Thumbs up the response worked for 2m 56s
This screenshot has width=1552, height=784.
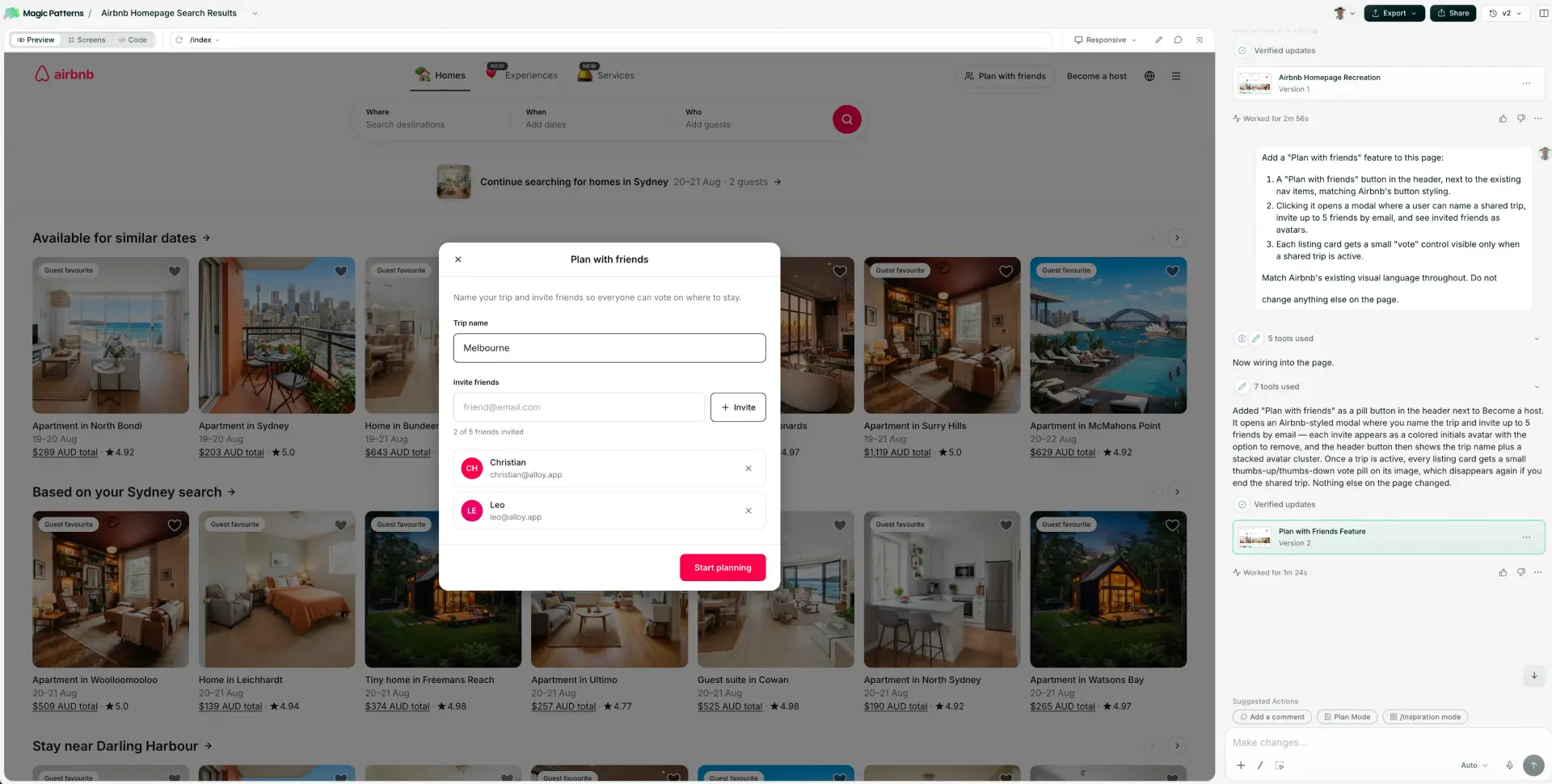tap(1503, 119)
